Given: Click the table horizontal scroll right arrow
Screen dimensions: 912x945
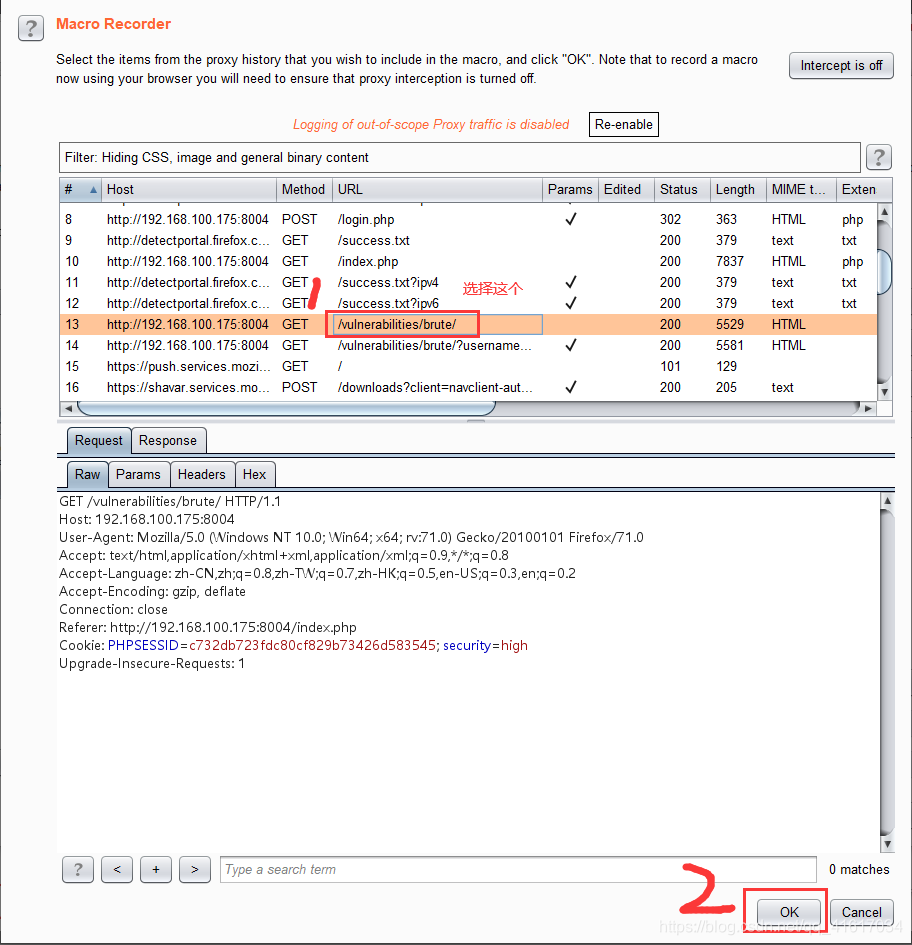Looking at the screenshot, I should [x=868, y=409].
